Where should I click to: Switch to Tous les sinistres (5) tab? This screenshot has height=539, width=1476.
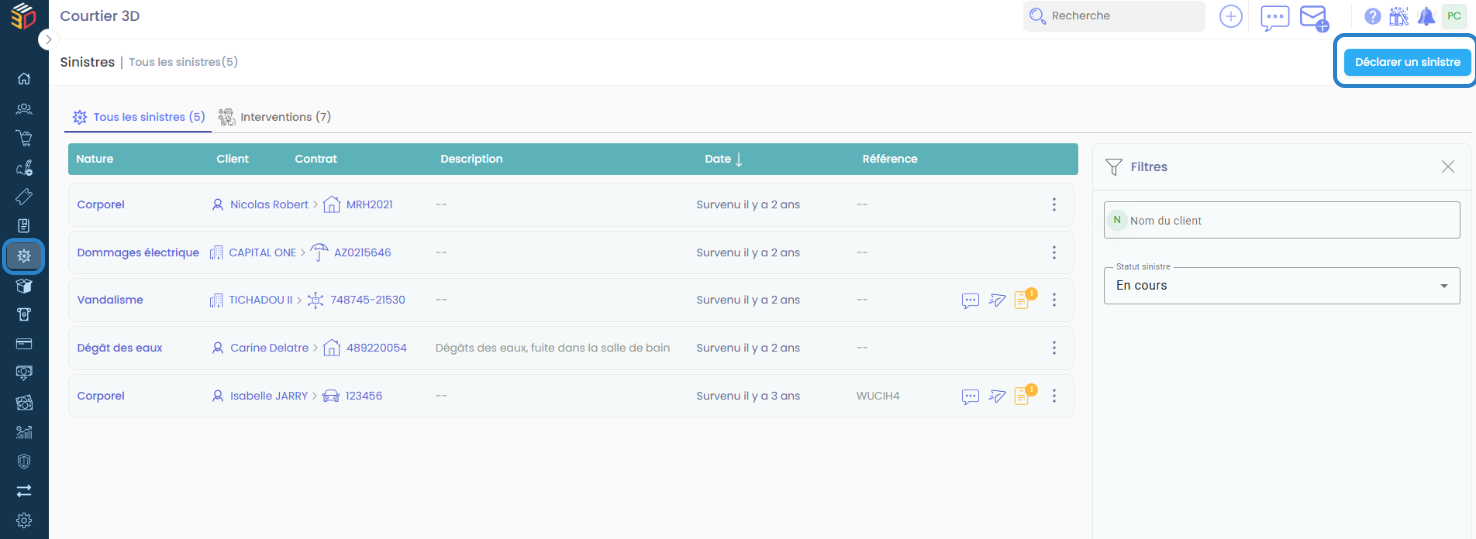click(139, 117)
